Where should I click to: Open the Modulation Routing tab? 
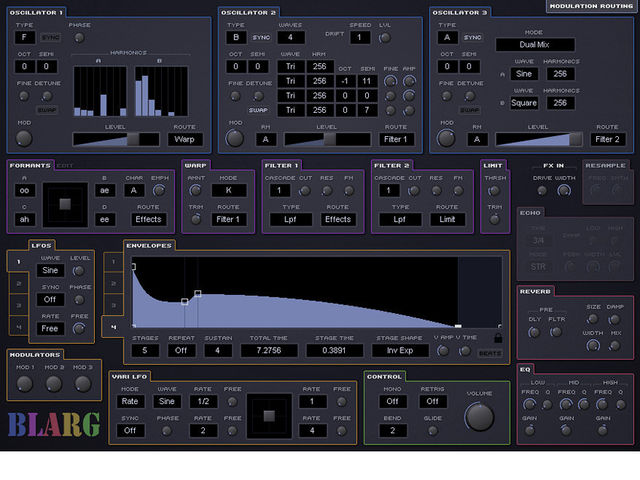click(591, 6)
